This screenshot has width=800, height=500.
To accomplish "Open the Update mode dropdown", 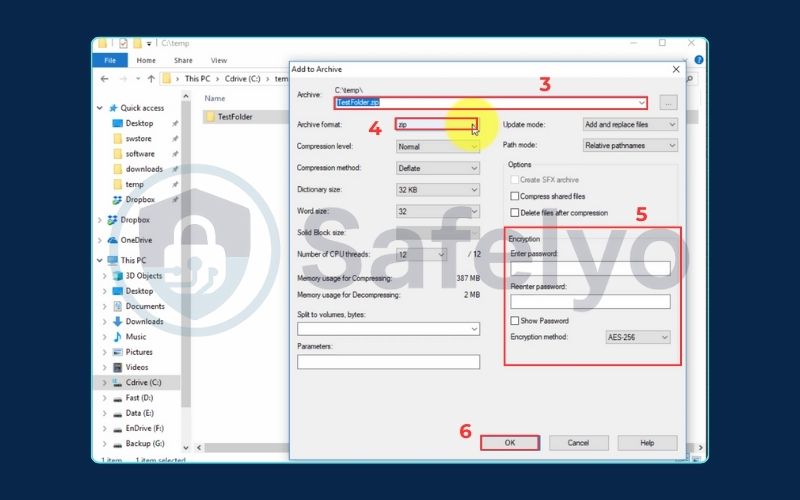I will point(630,125).
